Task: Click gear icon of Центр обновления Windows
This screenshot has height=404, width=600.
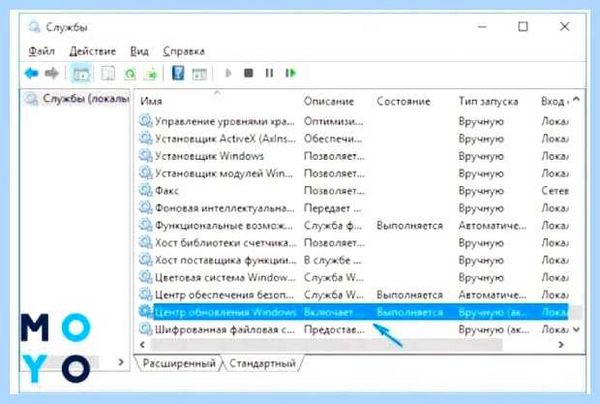Action: [x=145, y=311]
